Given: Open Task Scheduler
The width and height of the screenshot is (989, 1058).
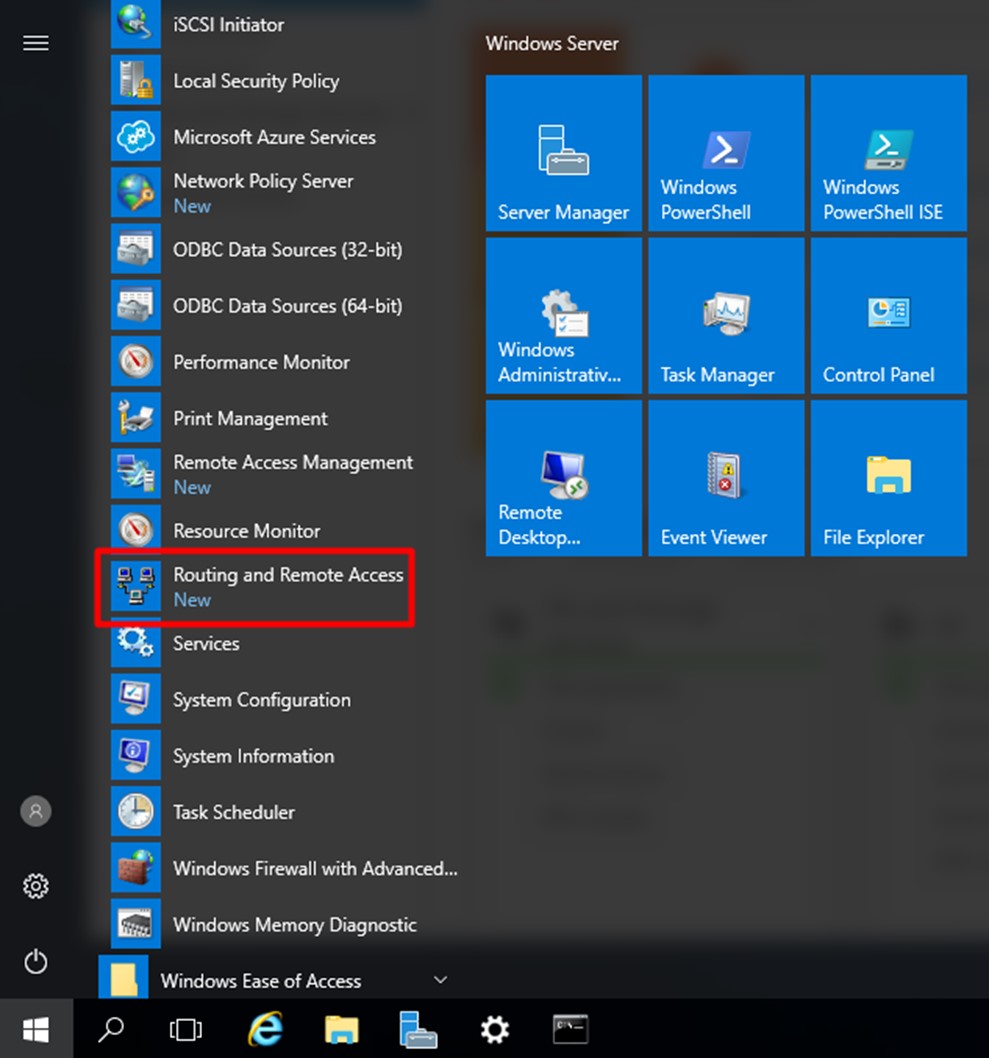Looking at the screenshot, I should coord(283,812).
